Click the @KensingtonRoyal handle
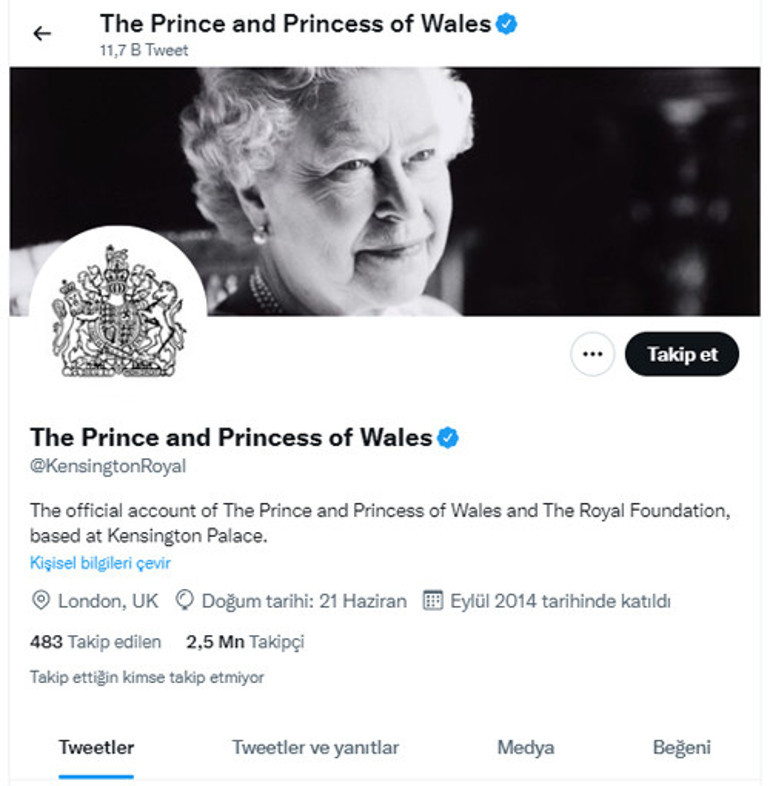 [x=108, y=466]
